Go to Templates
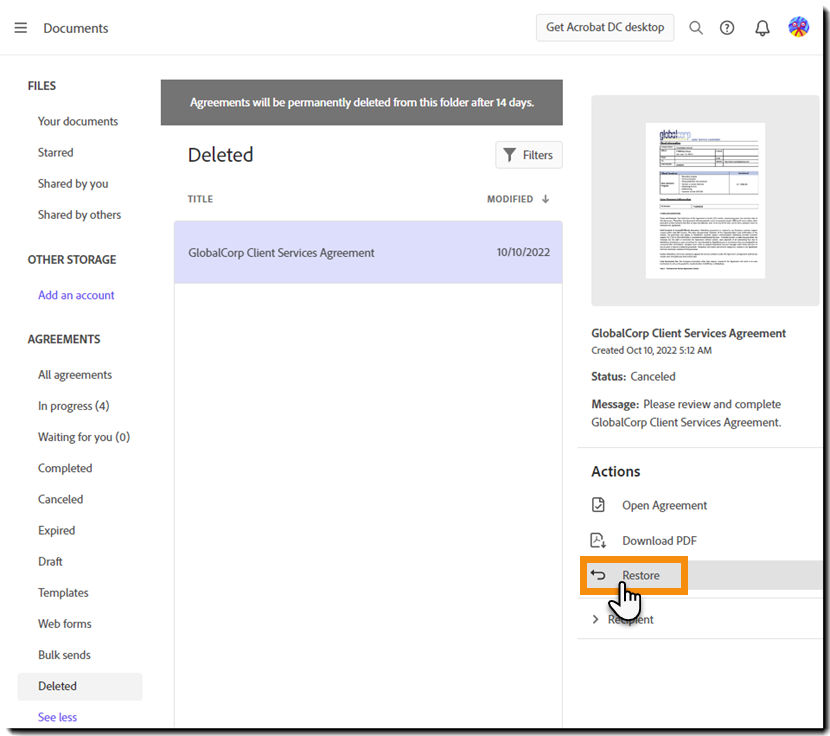This screenshot has height=736, width=830. (63, 593)
